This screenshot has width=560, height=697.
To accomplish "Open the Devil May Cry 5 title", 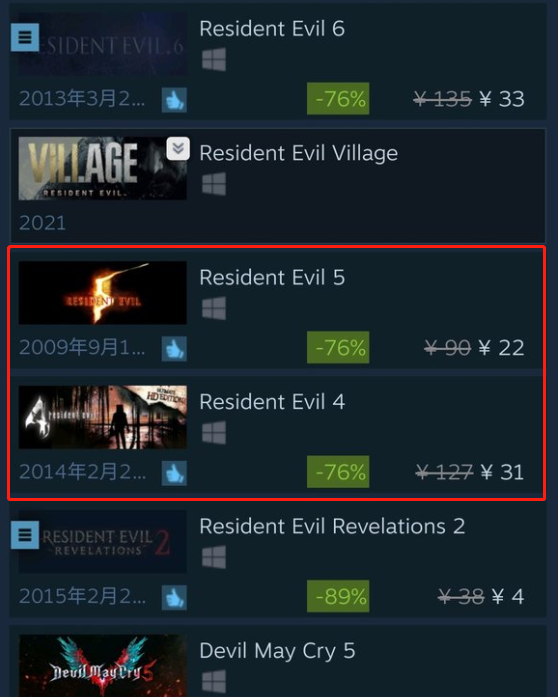I will click(277, 651).
